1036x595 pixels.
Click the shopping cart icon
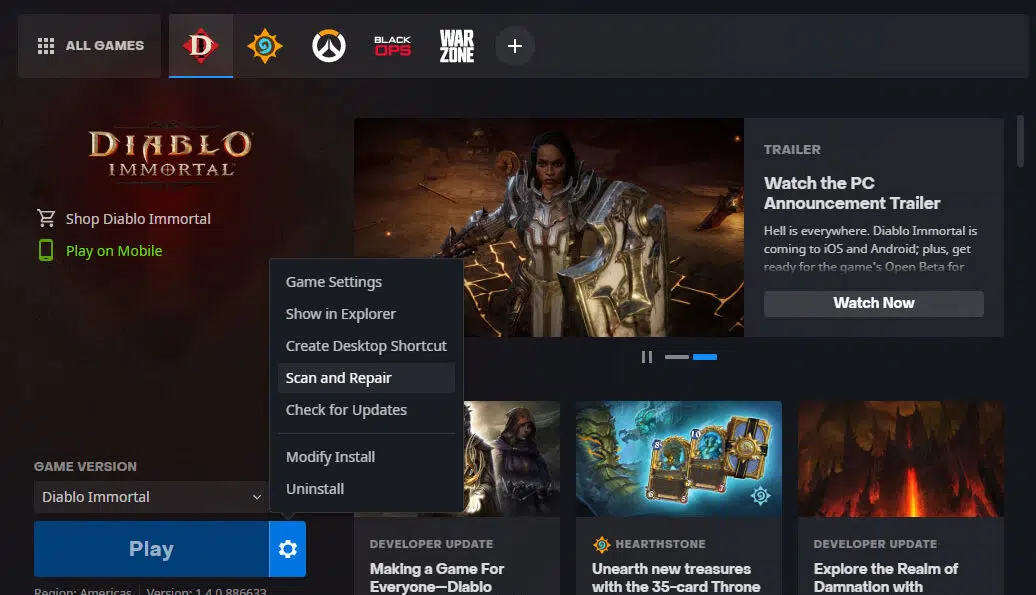coord(46,218)
